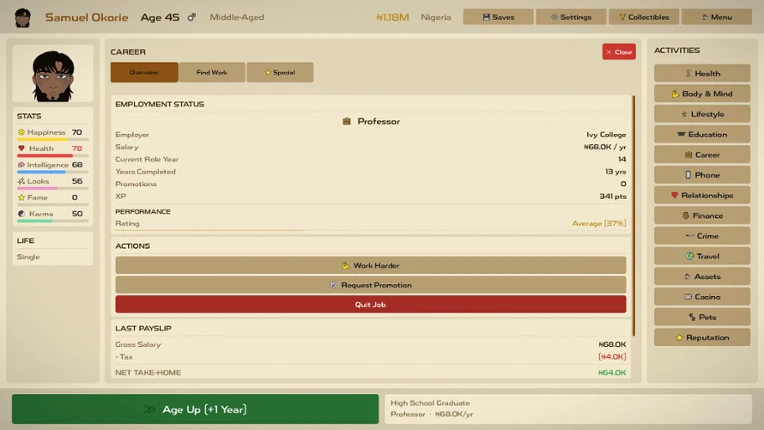This screenshot has height=430, width=764.
Task: Click the red Quit Job button
Action: (x=371, y=304)
